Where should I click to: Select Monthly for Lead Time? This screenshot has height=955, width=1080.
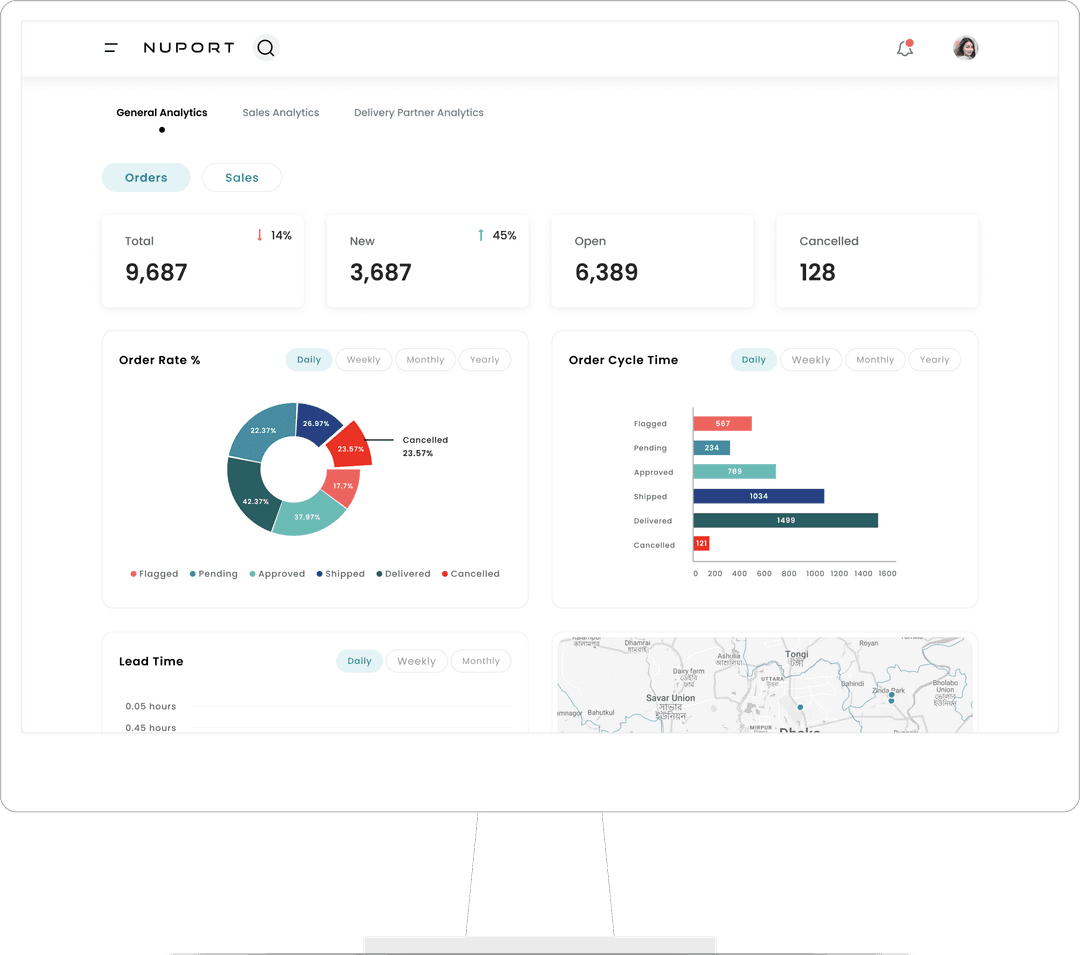pos(480,661)
